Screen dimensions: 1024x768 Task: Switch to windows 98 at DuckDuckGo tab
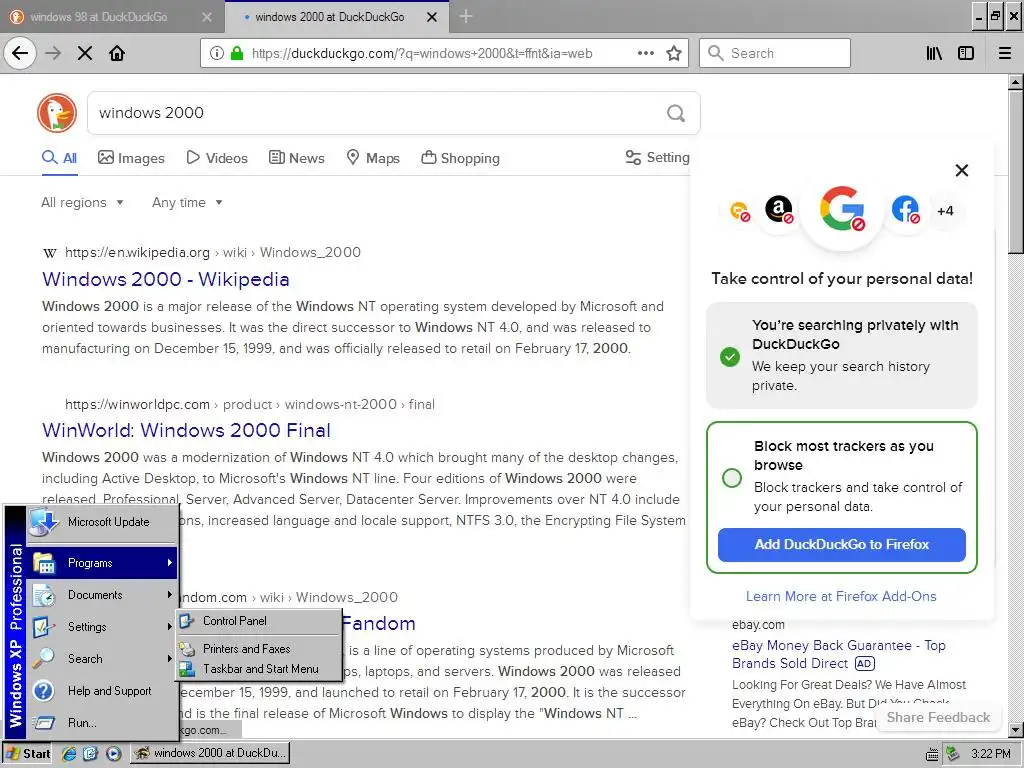pos(112,17)
